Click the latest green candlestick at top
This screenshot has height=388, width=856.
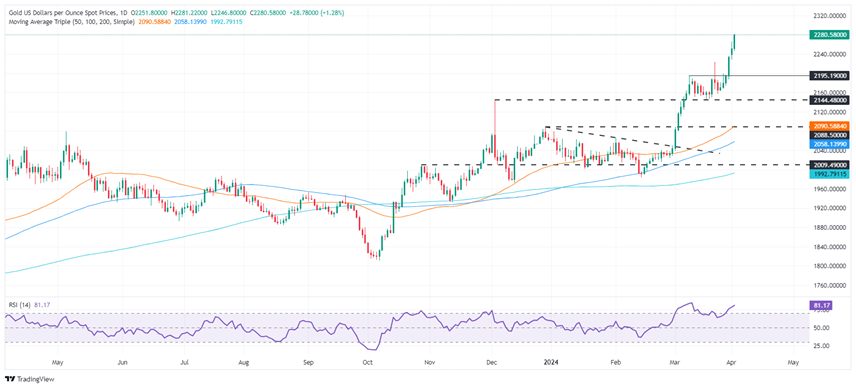tap(734, 42)
